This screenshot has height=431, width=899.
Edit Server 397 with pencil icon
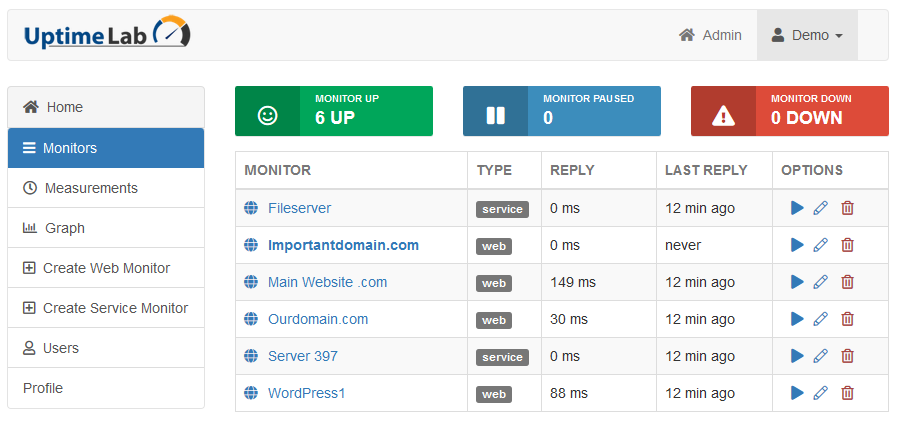pos(821,356)
